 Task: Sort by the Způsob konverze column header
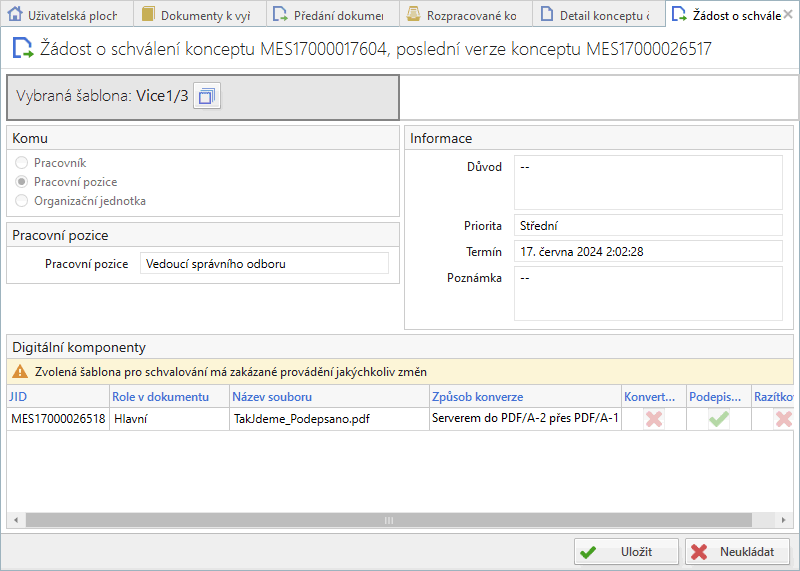coord(478,397)
